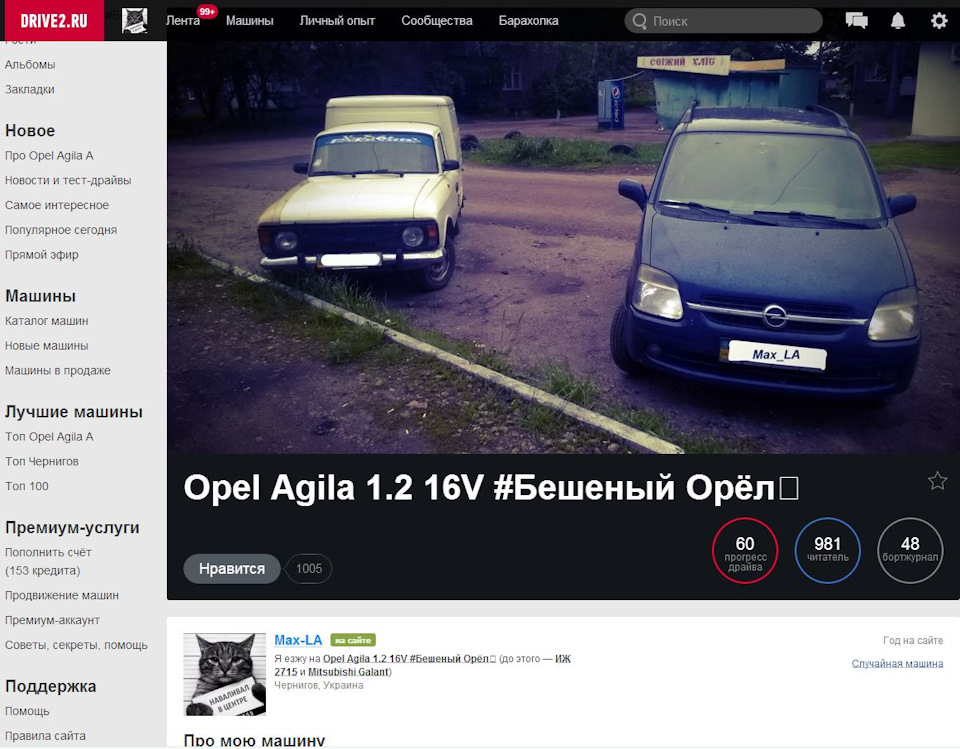
Task: Click the Чернигов, Украина location text
Action: [318, 685]
